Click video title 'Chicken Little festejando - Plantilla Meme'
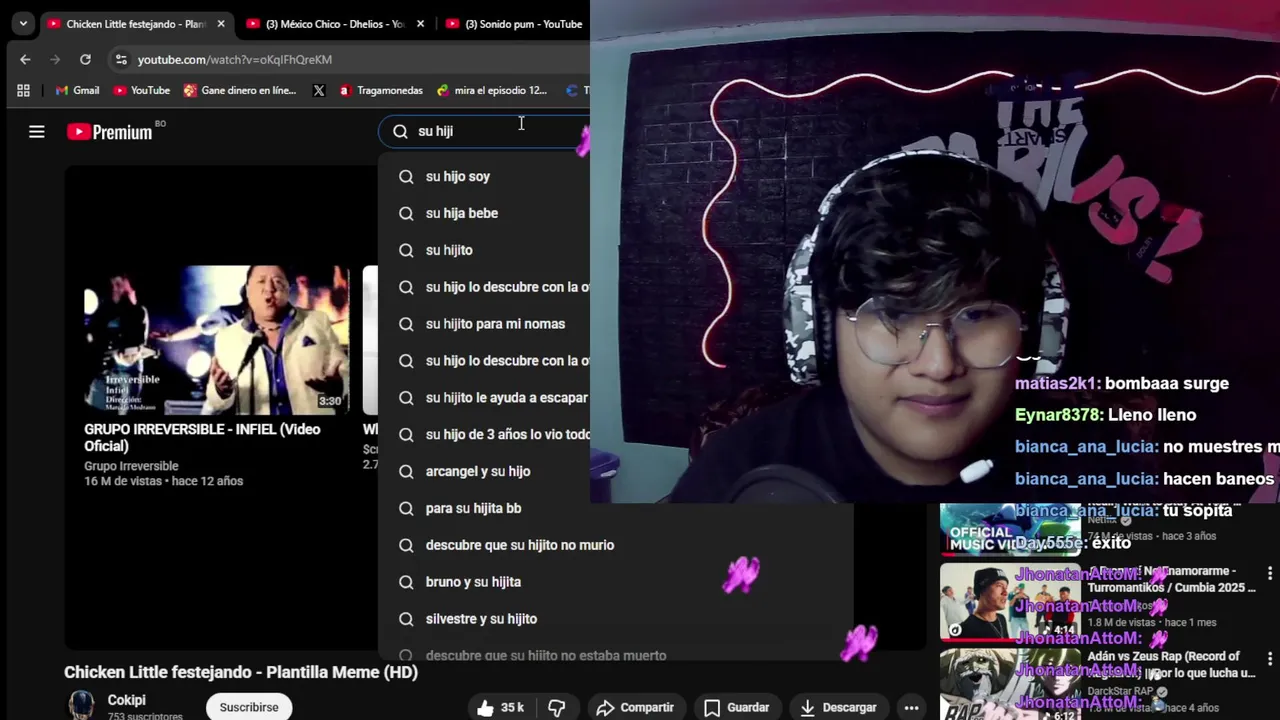This screenshot has width=1280, height=720. [x=241, y=672]
